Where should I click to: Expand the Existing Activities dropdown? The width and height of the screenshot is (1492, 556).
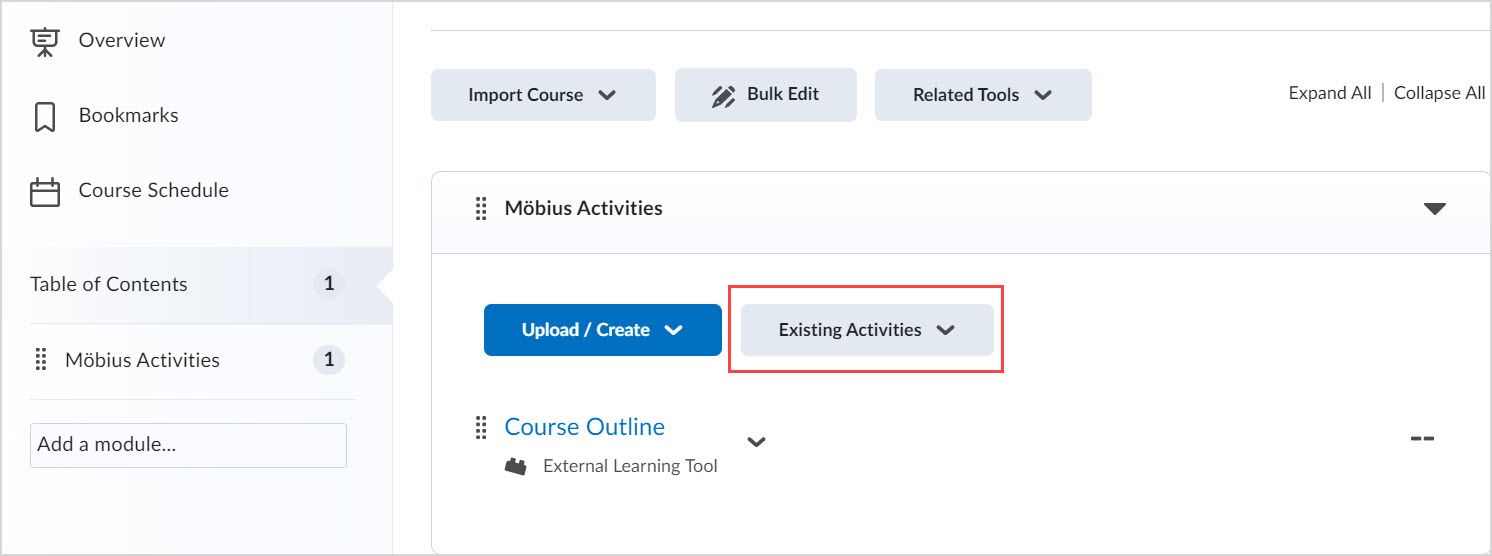(867, 330)
